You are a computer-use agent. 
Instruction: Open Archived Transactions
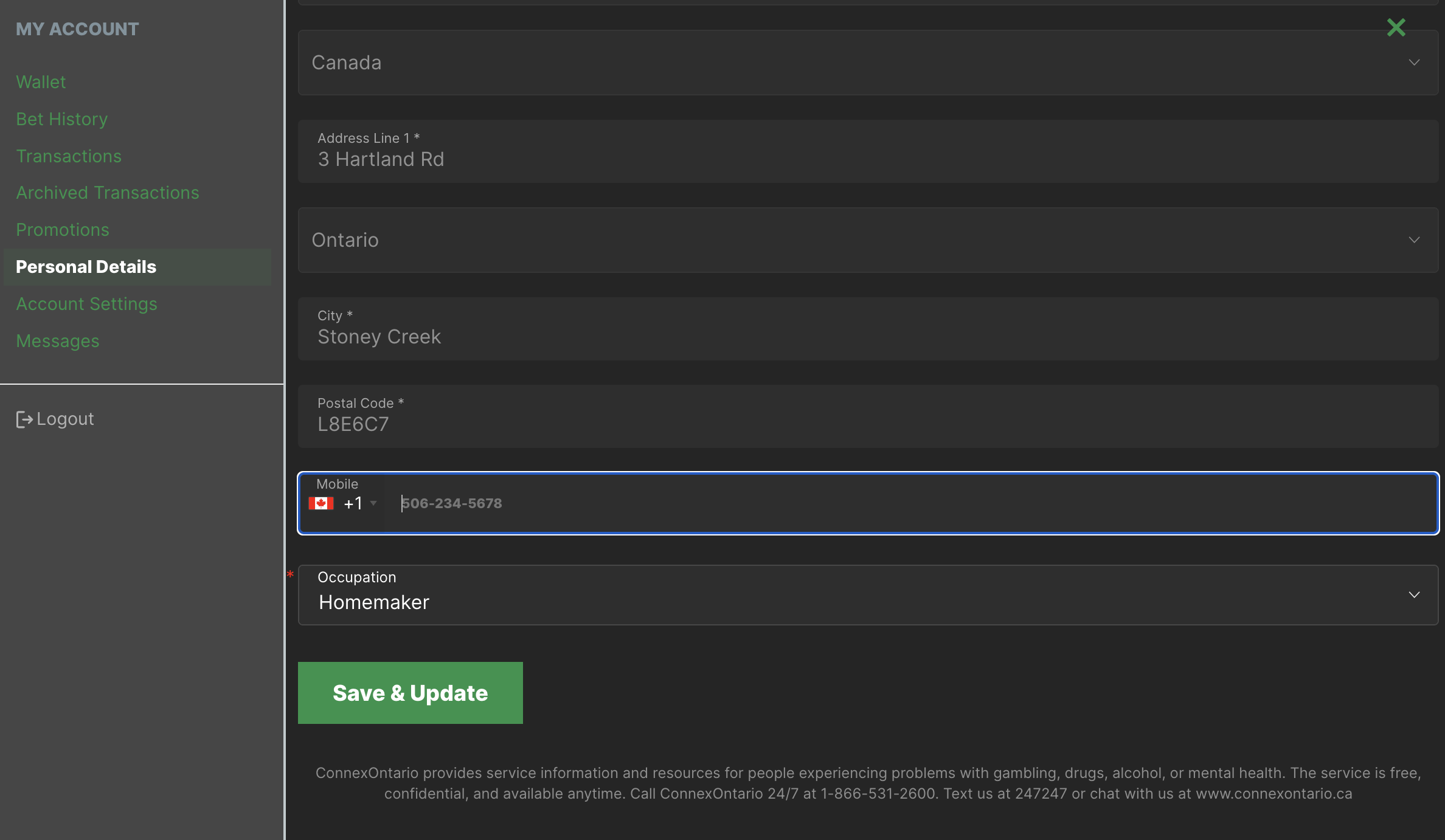pyautogui.click(x=108, y=193)
